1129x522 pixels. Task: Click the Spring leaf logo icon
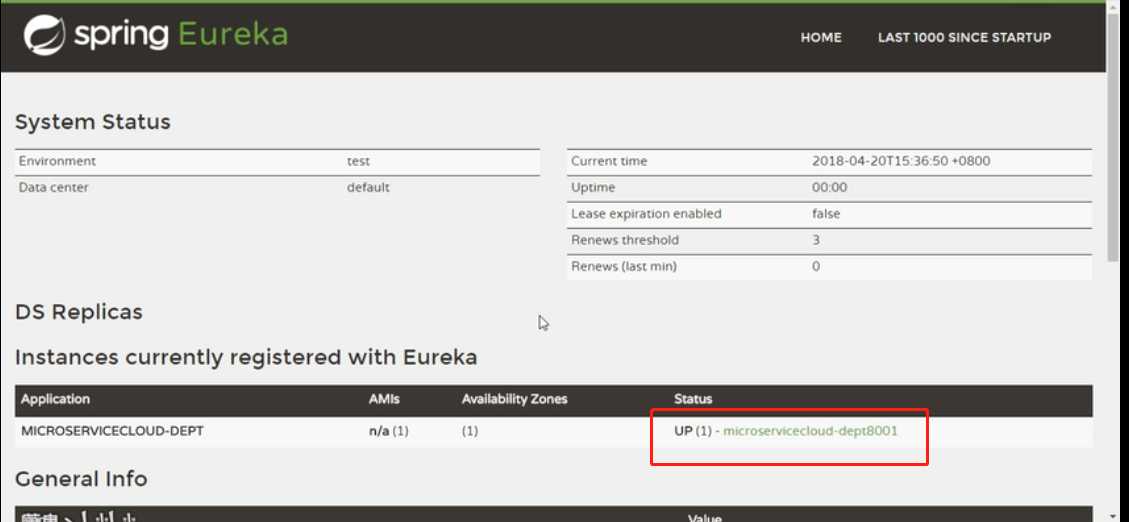click(45, 35)
